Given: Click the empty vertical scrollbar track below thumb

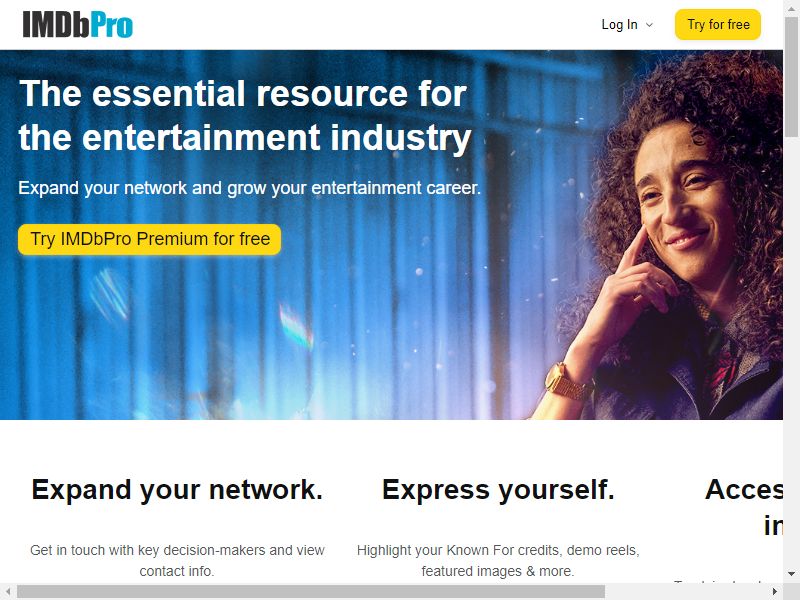Looking at the screenshot, I should (791, 352).
